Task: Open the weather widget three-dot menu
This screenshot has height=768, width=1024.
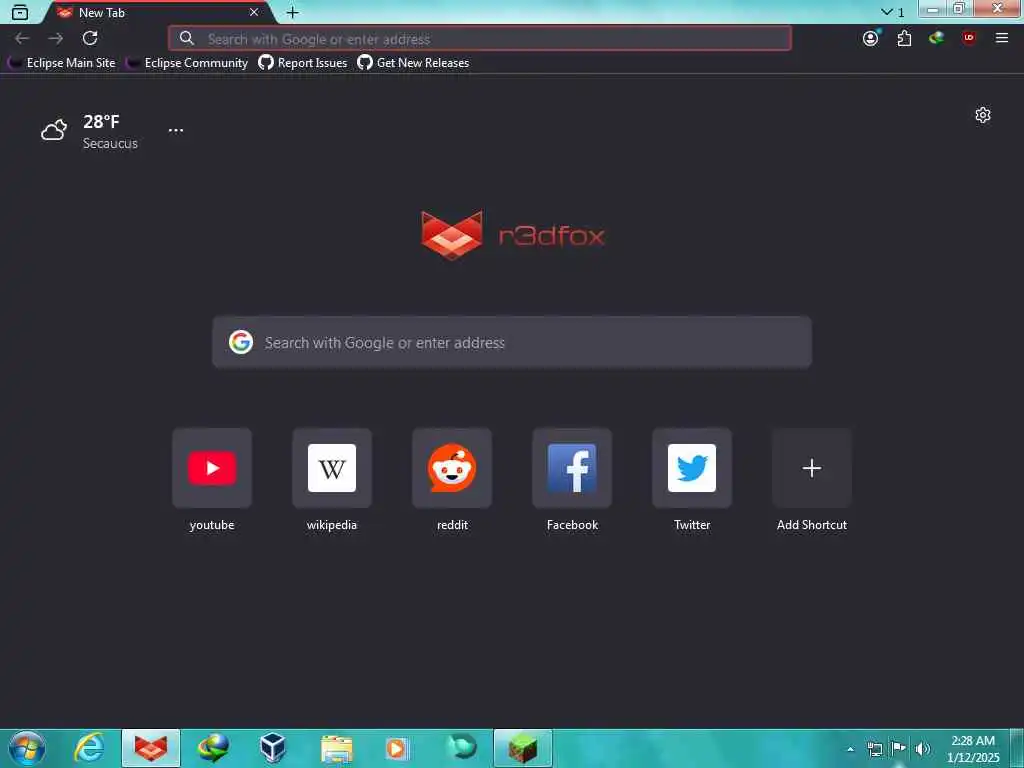Action: (x=176, y=130)
